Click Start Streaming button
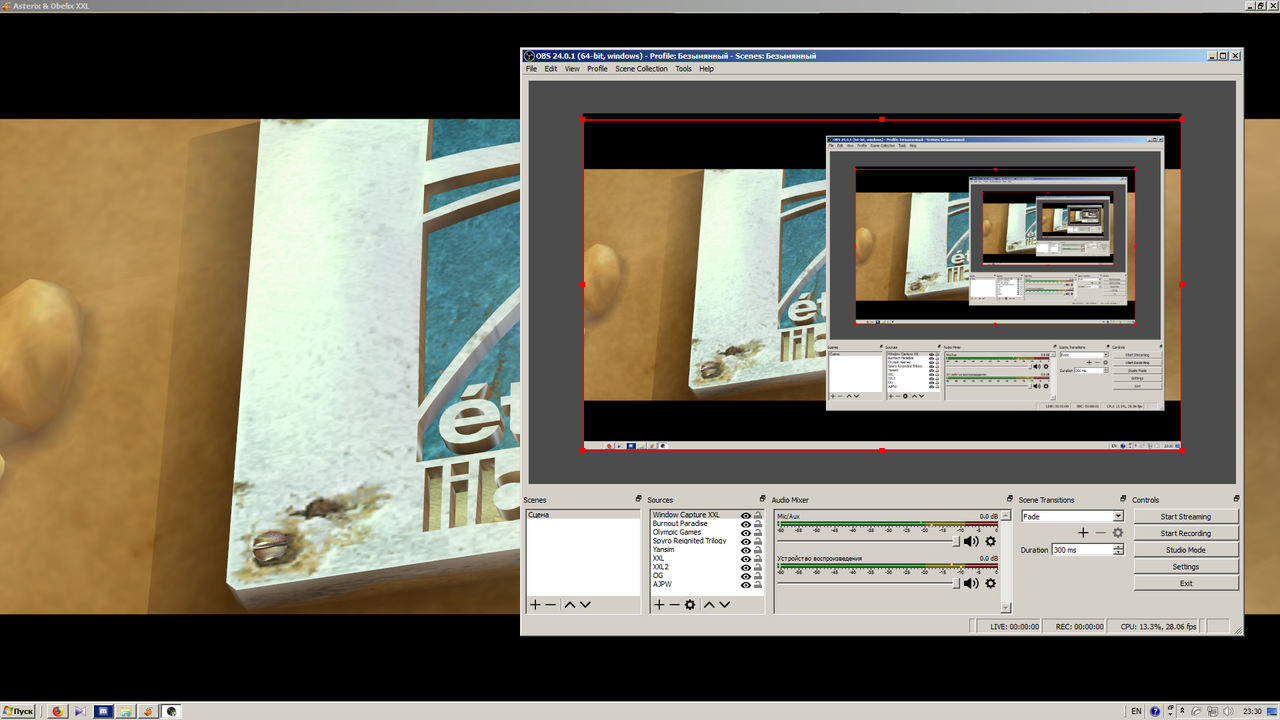This screenshot has height=720, width=1280. 1185,517
